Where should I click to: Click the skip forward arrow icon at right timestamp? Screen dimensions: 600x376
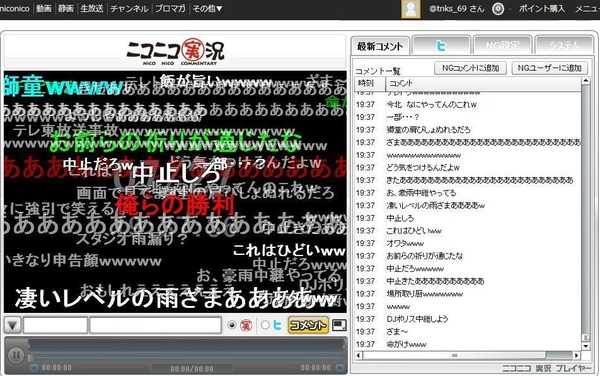click(x=339, y=368)
